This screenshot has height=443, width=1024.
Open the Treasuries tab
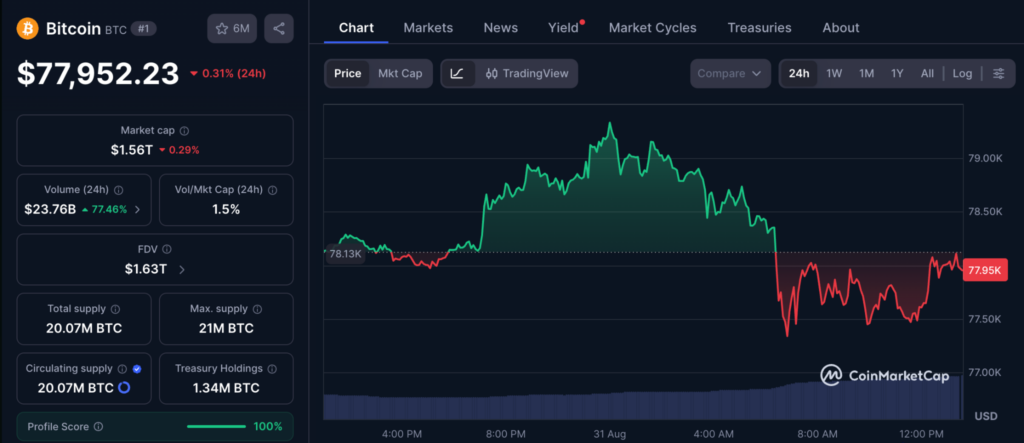click(x=760, y=27)
